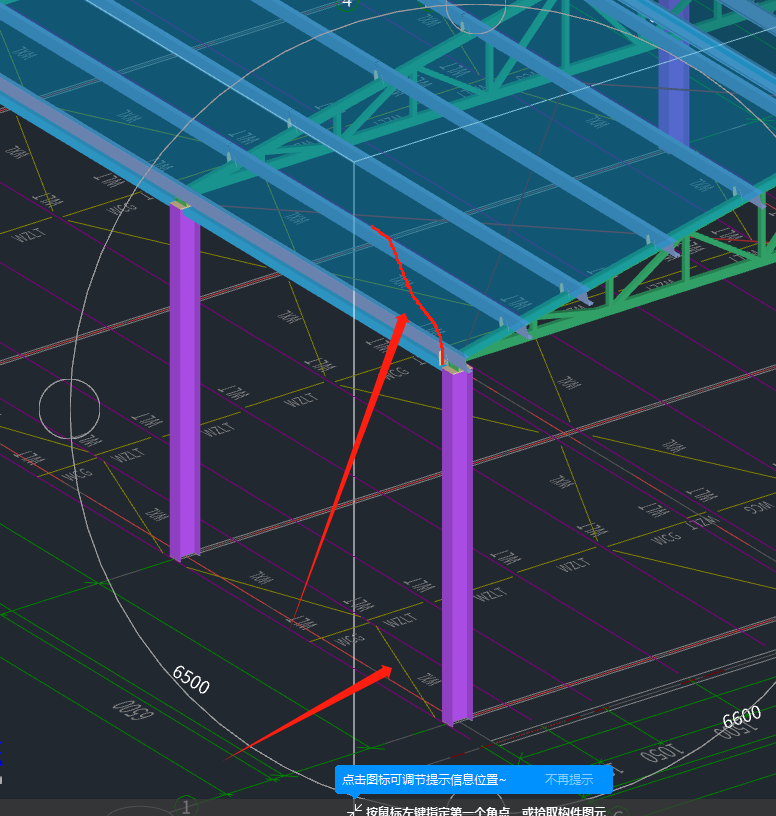Screen dimensions: 776x816
Task: Click the "不再提示" button in tooltip
Action: click(x=569, y=780)
